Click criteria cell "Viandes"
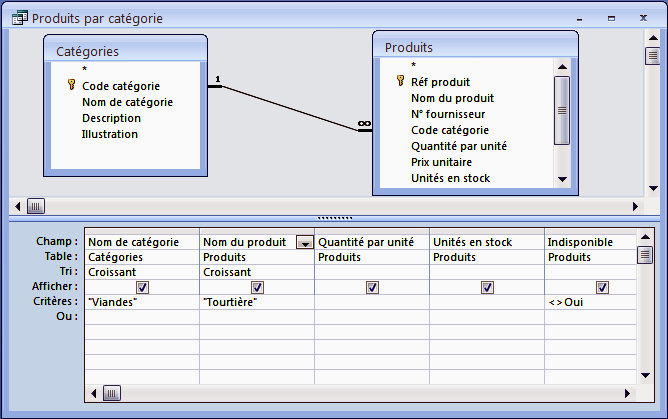Image resolution: width=668 pixels, height=419 pixels. (142, 302)
